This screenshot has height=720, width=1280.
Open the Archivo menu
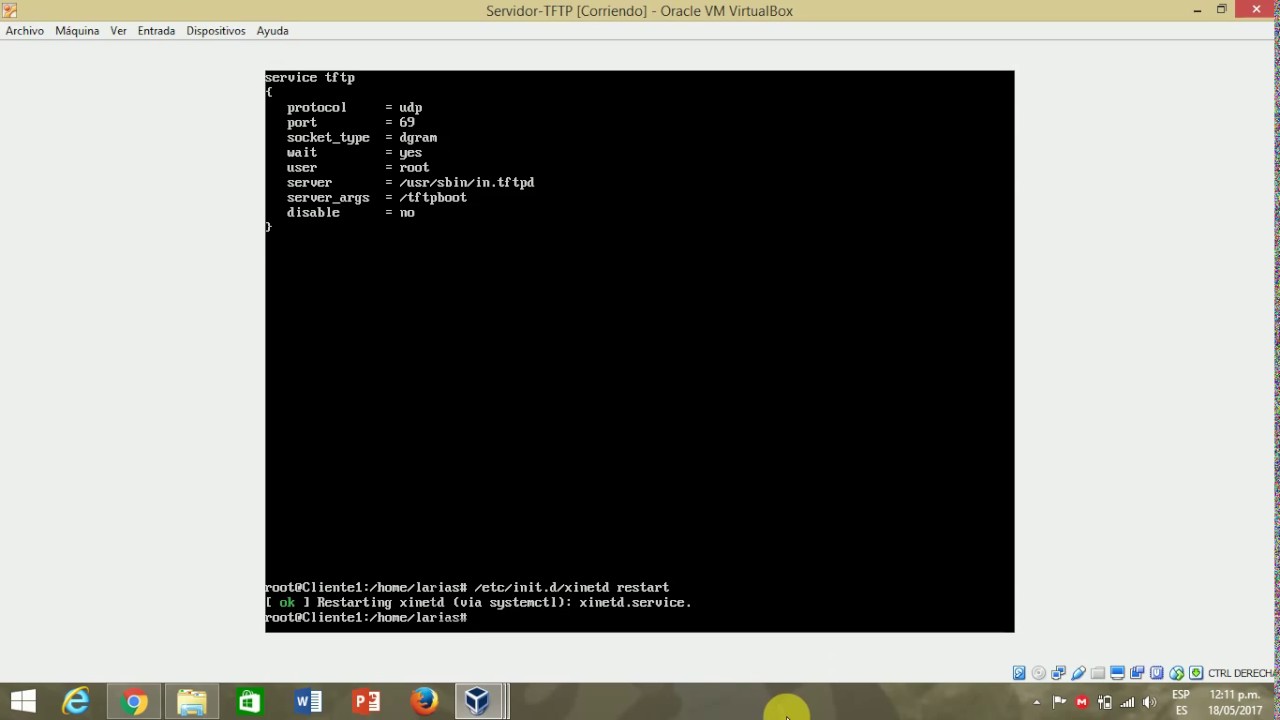pos(25,31)
